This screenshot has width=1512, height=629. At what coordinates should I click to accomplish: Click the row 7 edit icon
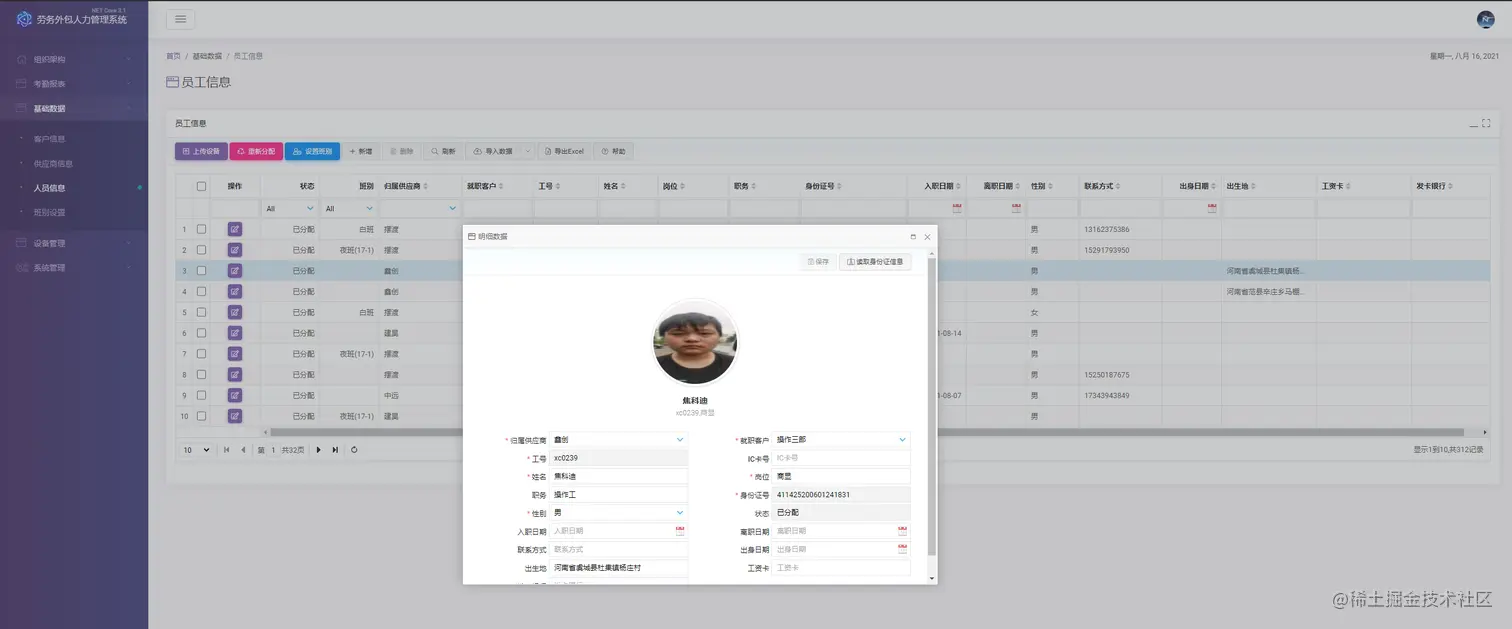[x=235, y=354]
